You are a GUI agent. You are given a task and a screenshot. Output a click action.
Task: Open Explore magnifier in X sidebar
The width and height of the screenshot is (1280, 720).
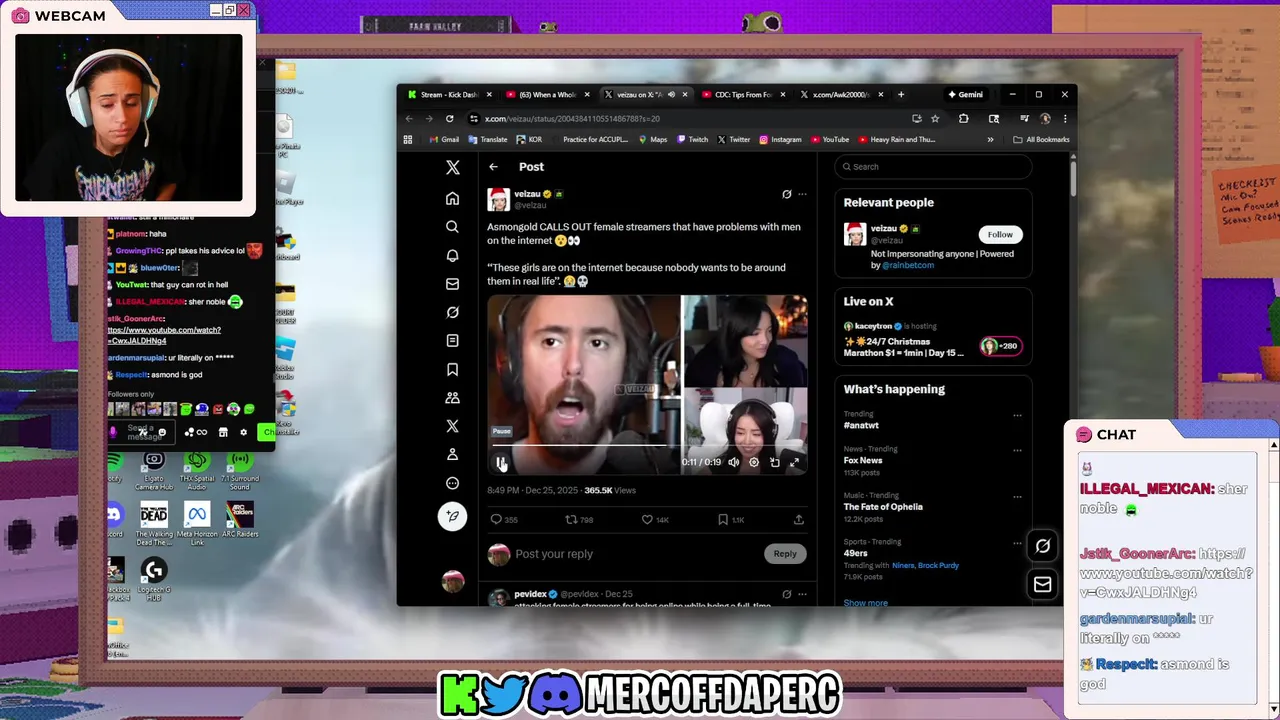pos(452,227)
